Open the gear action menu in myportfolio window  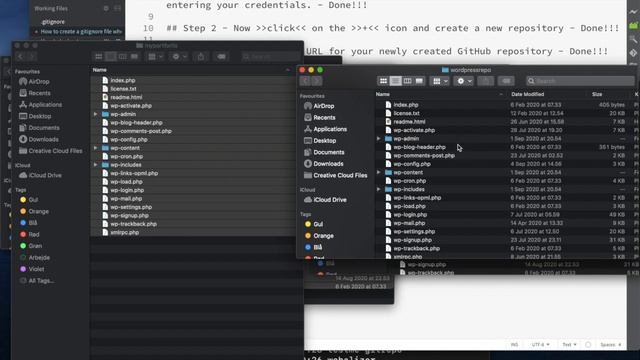[179, 57]
